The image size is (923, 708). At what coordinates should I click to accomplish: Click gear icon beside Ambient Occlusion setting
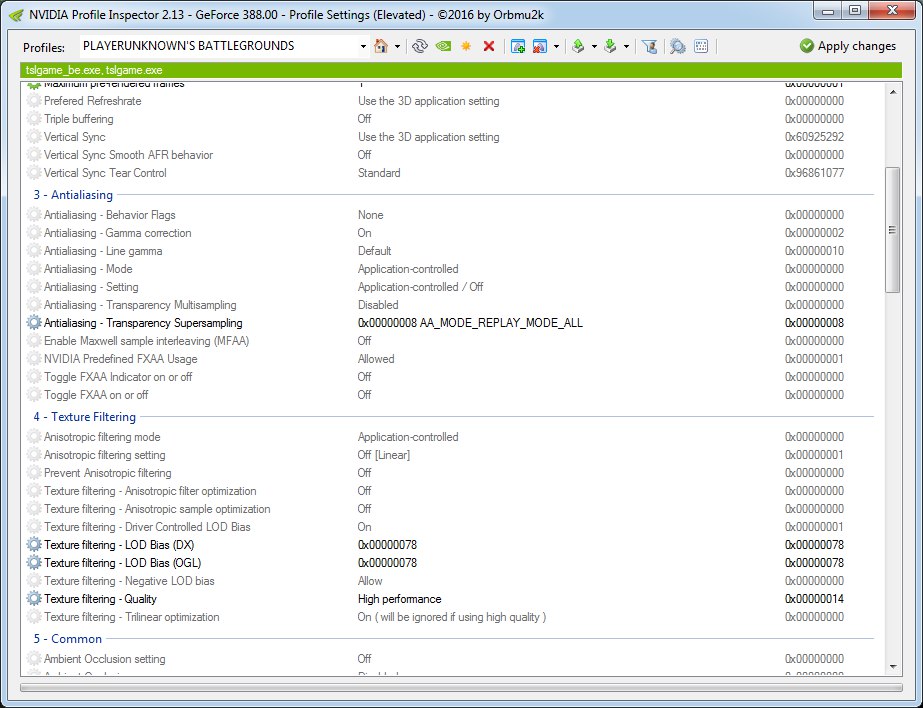pyautogui.click(x=34, y=659)
